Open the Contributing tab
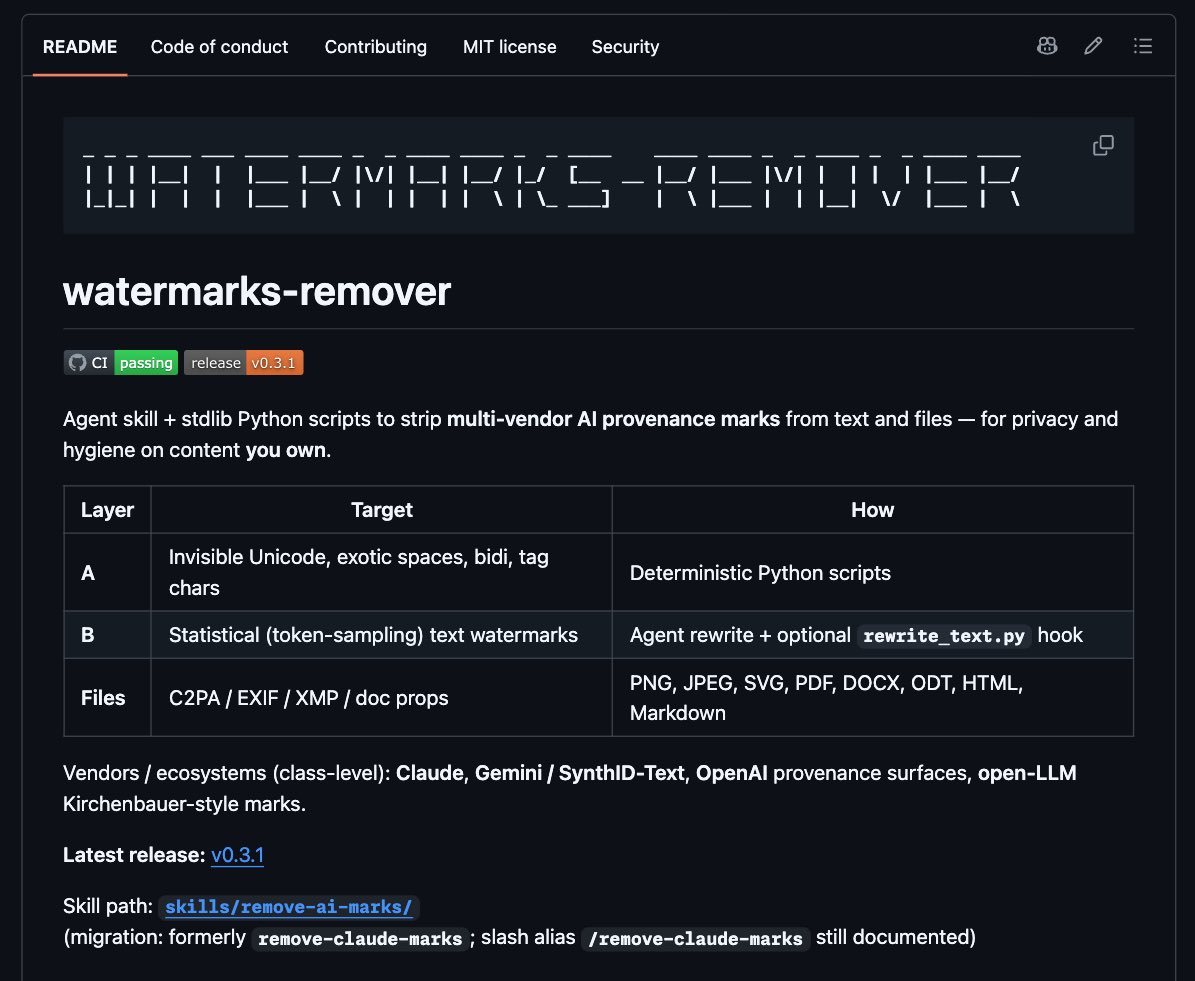Image resolution: width=1195 pixels, height=981 pixels. click(376, 46)
